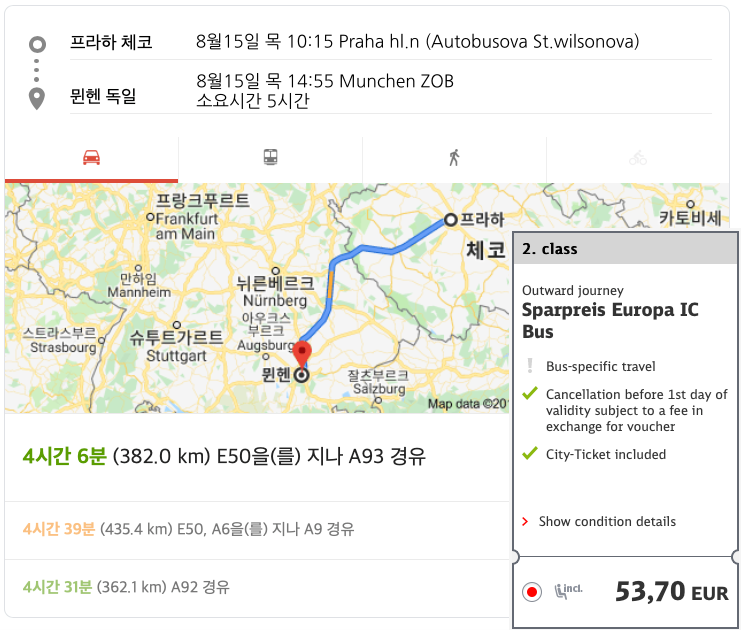
Task: Click Nürnberg city label on the map
Action: pyautogui.click(x=275, y=301)
